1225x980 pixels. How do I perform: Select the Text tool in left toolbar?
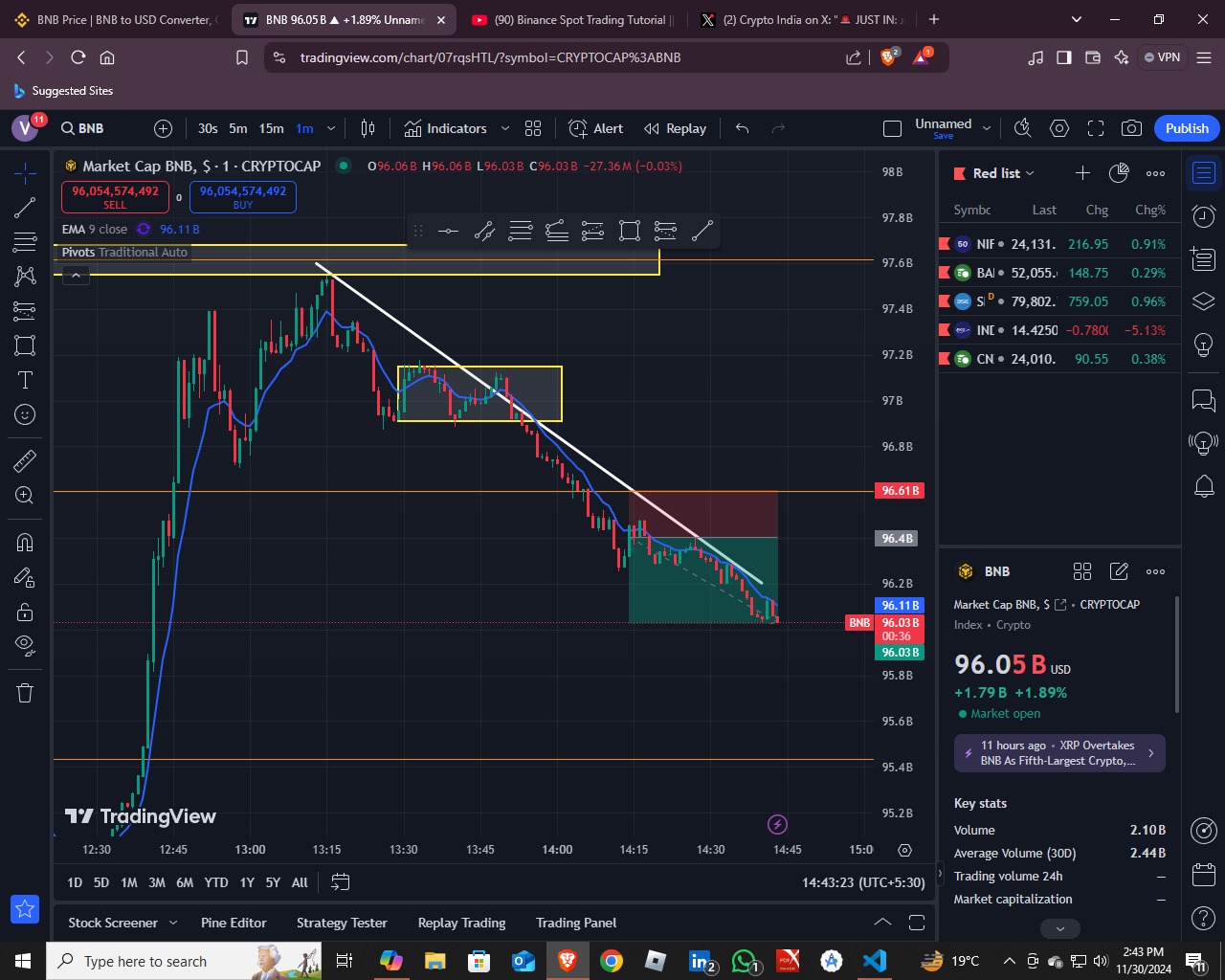click(25, 380)
